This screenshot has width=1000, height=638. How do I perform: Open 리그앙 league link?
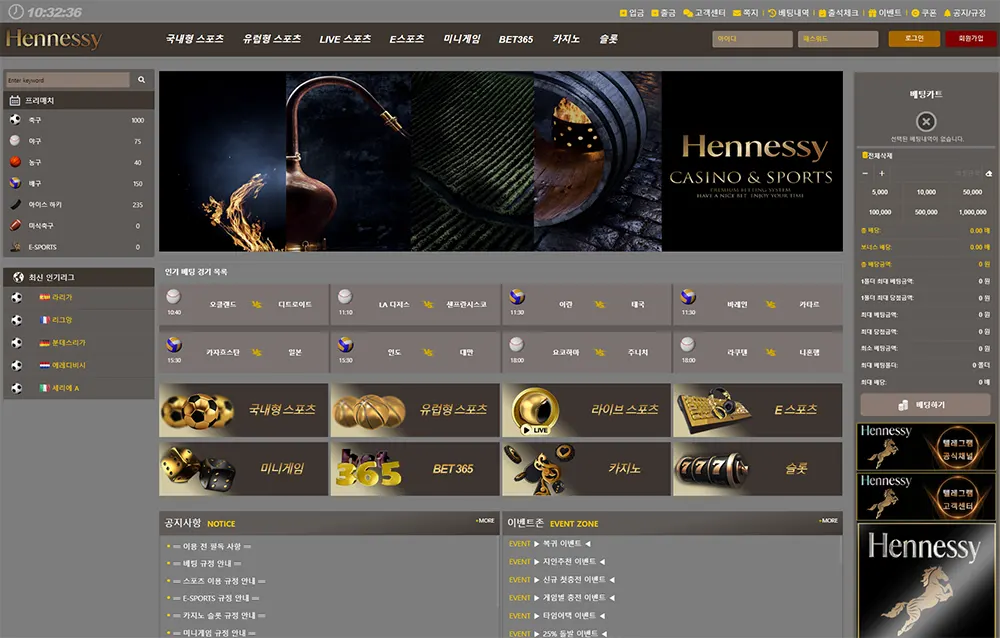62,320
